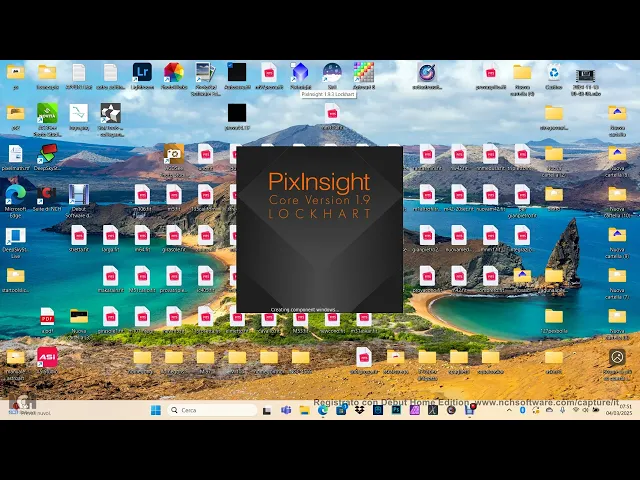Open the black thumbnail image on top row

(x=237, y=72)
